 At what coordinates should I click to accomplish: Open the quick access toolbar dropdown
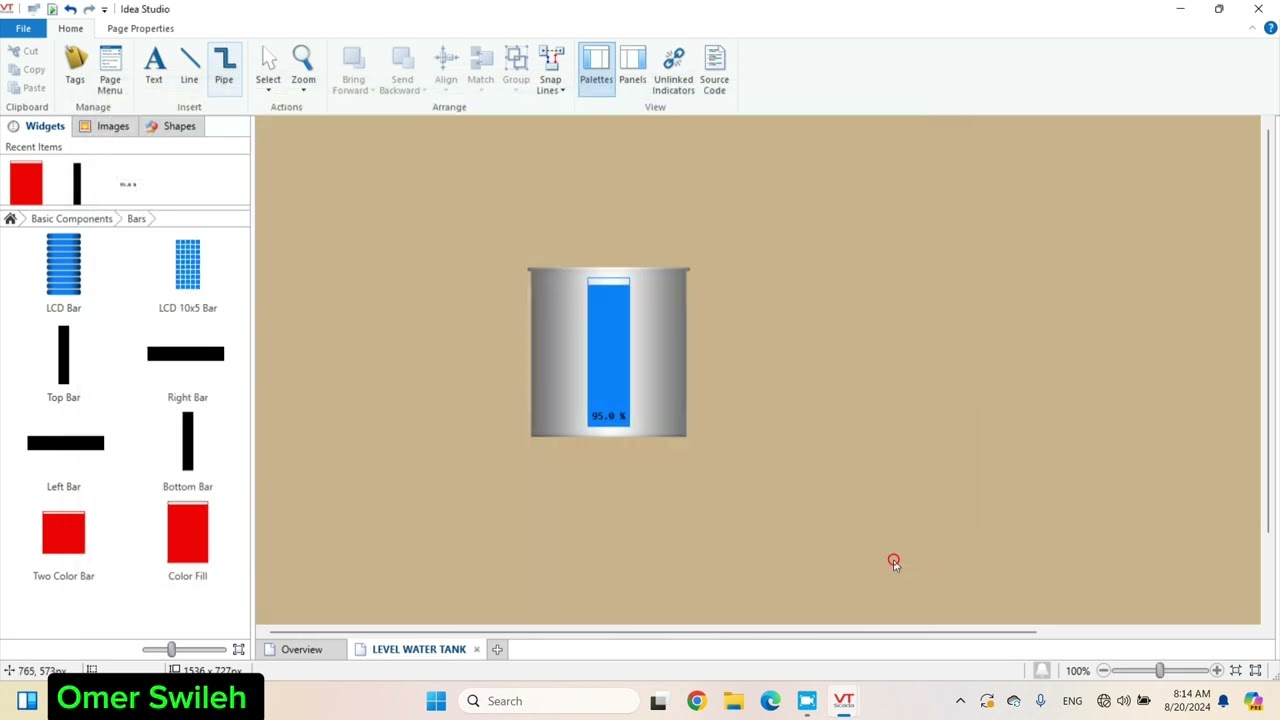click(x=104, y=10)
